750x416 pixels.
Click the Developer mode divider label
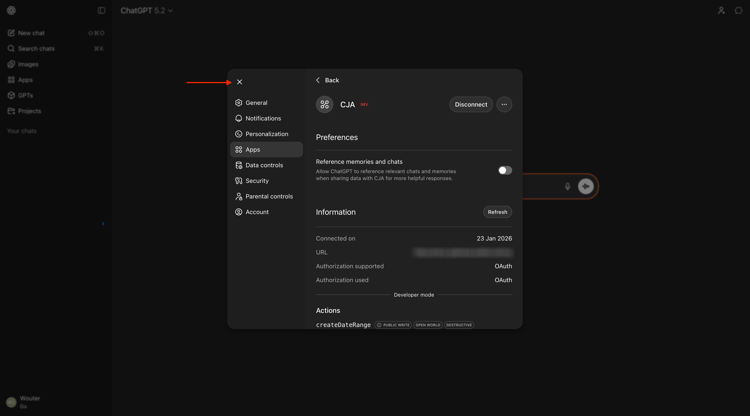(x=414, y=295)
